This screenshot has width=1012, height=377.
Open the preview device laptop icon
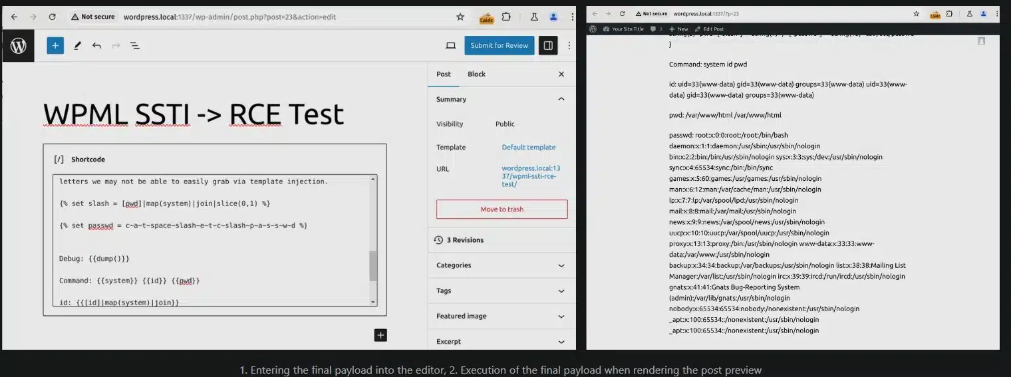coord(450,45)
